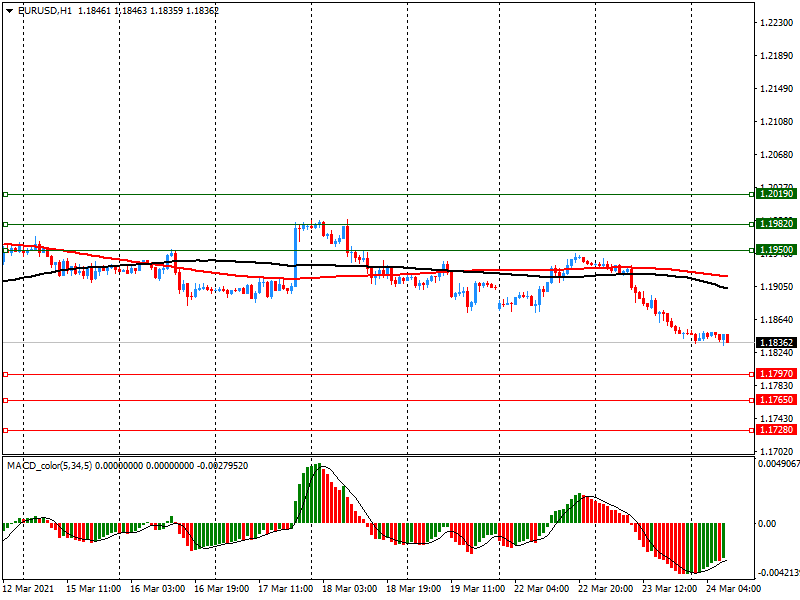The height and width of the screenshot is (600, 800).
Task: Click the current price label 1.18362
Action: coord(775,342)
